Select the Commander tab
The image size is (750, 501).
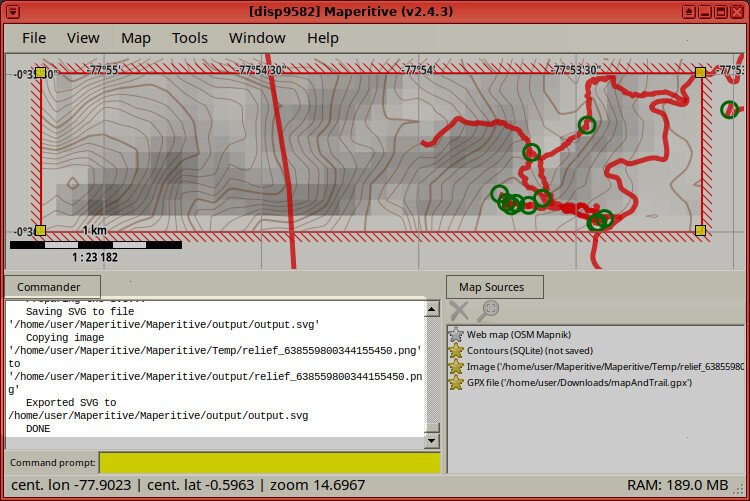click(52, 287)
